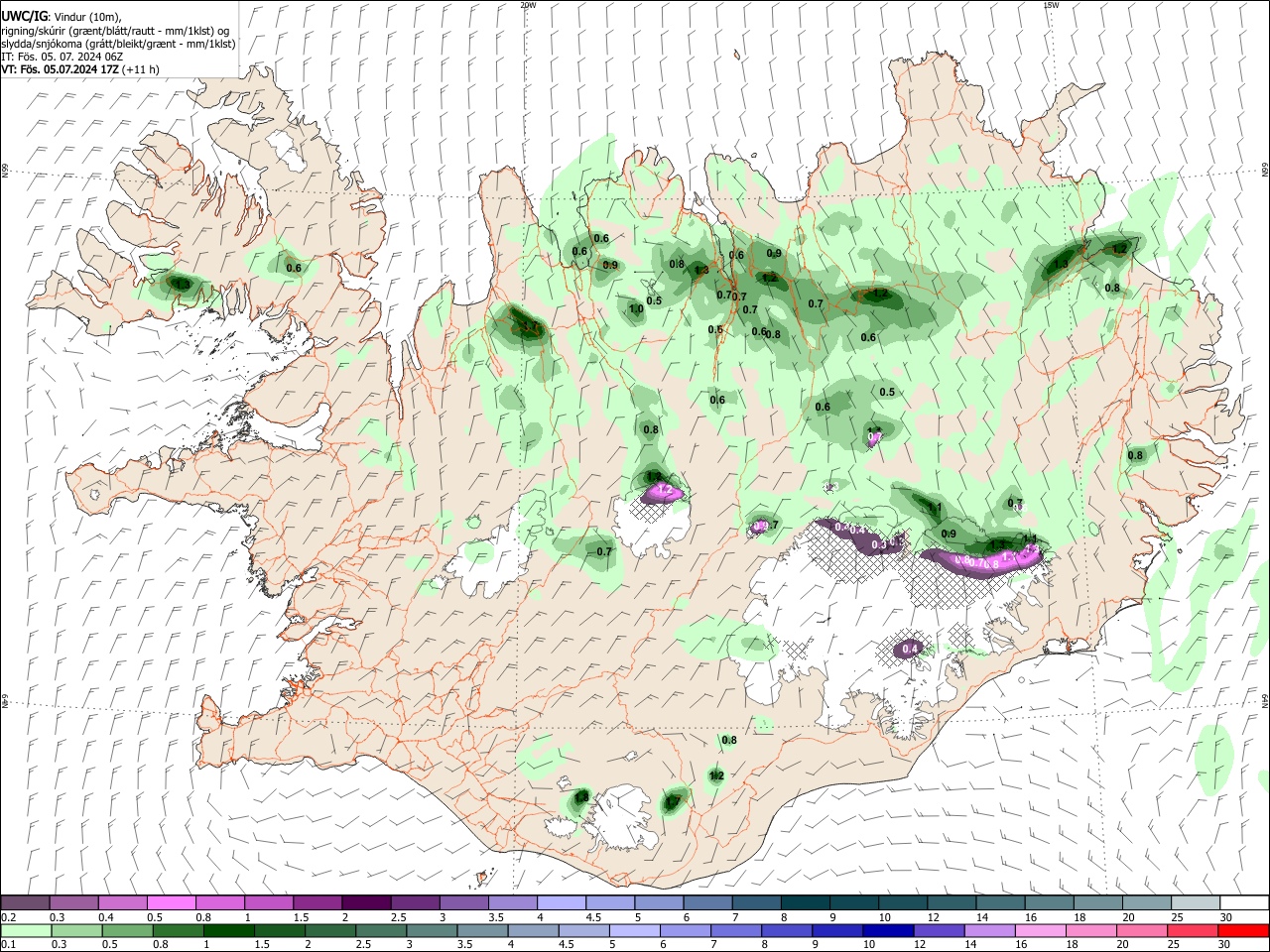This screenshot has width=1270, height=952.
Task: Click the '0.8' value just above the south-coast 1.2
Action: pos(729,740)
